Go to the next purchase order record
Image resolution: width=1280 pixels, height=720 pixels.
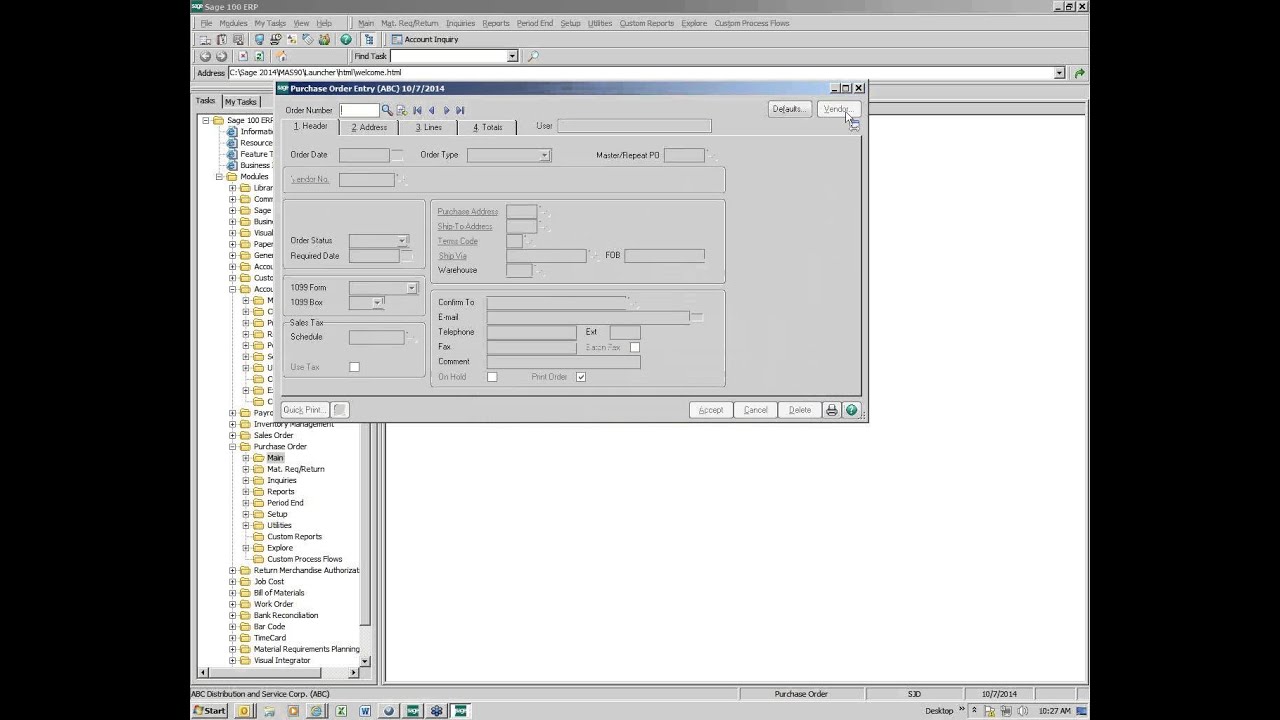[x=446, y=110]
